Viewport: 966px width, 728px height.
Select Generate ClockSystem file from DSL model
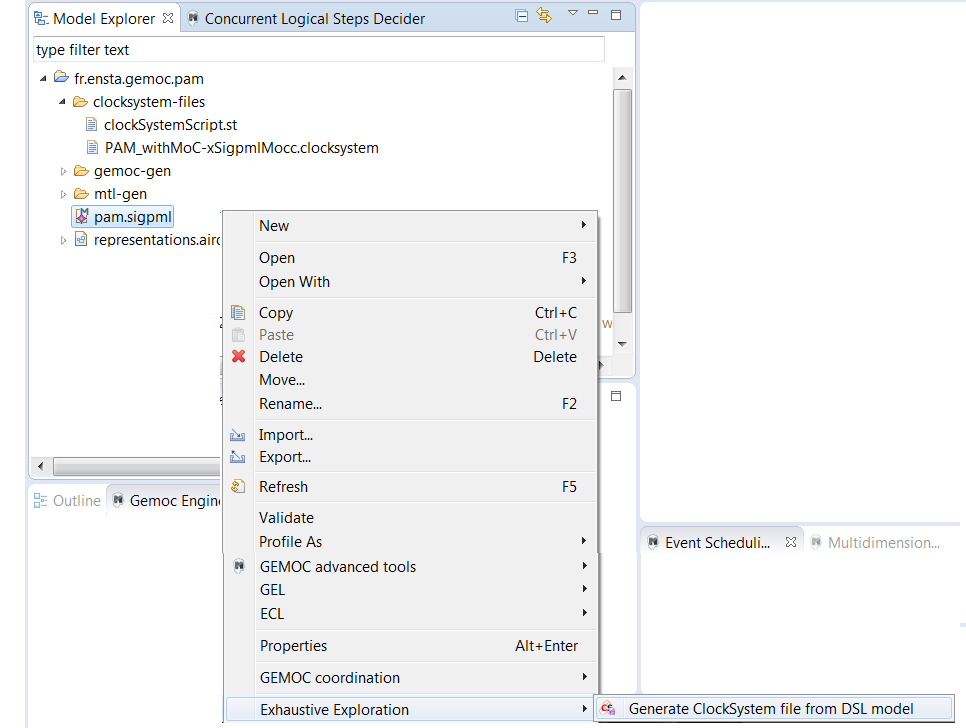(770, 709)
